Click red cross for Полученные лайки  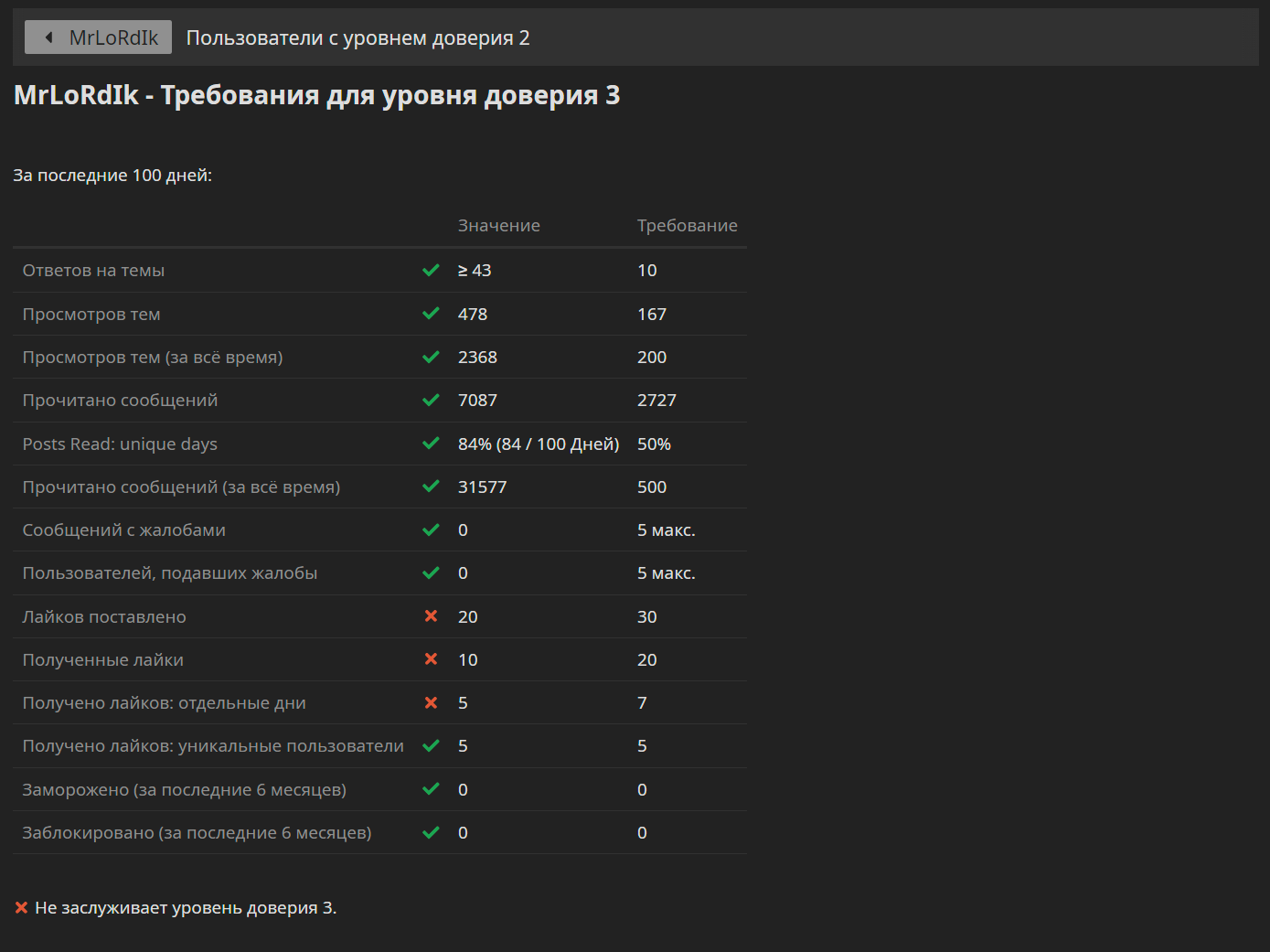tap(431, 659)
